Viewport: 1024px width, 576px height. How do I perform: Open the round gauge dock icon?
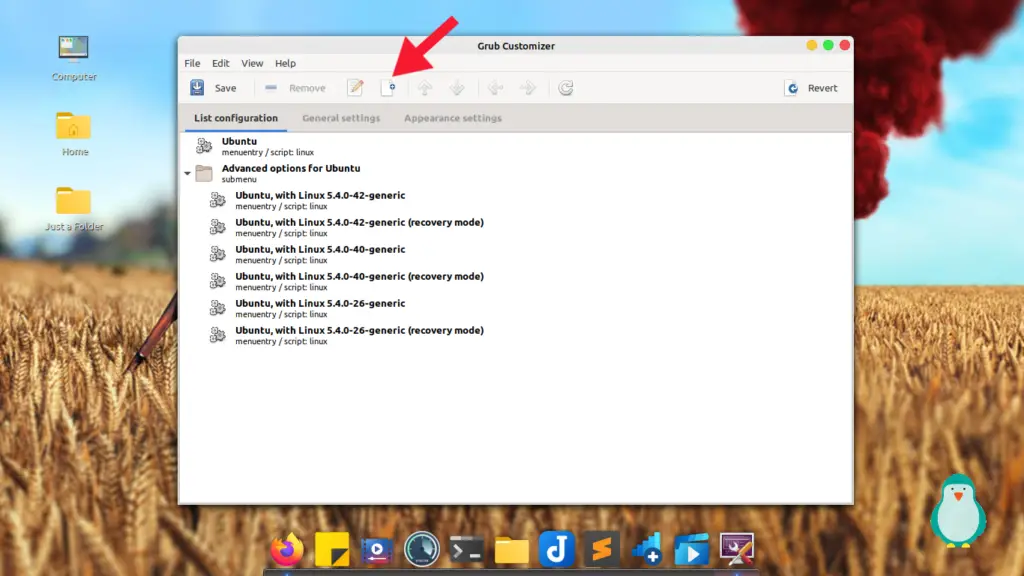tap(422, 549)
